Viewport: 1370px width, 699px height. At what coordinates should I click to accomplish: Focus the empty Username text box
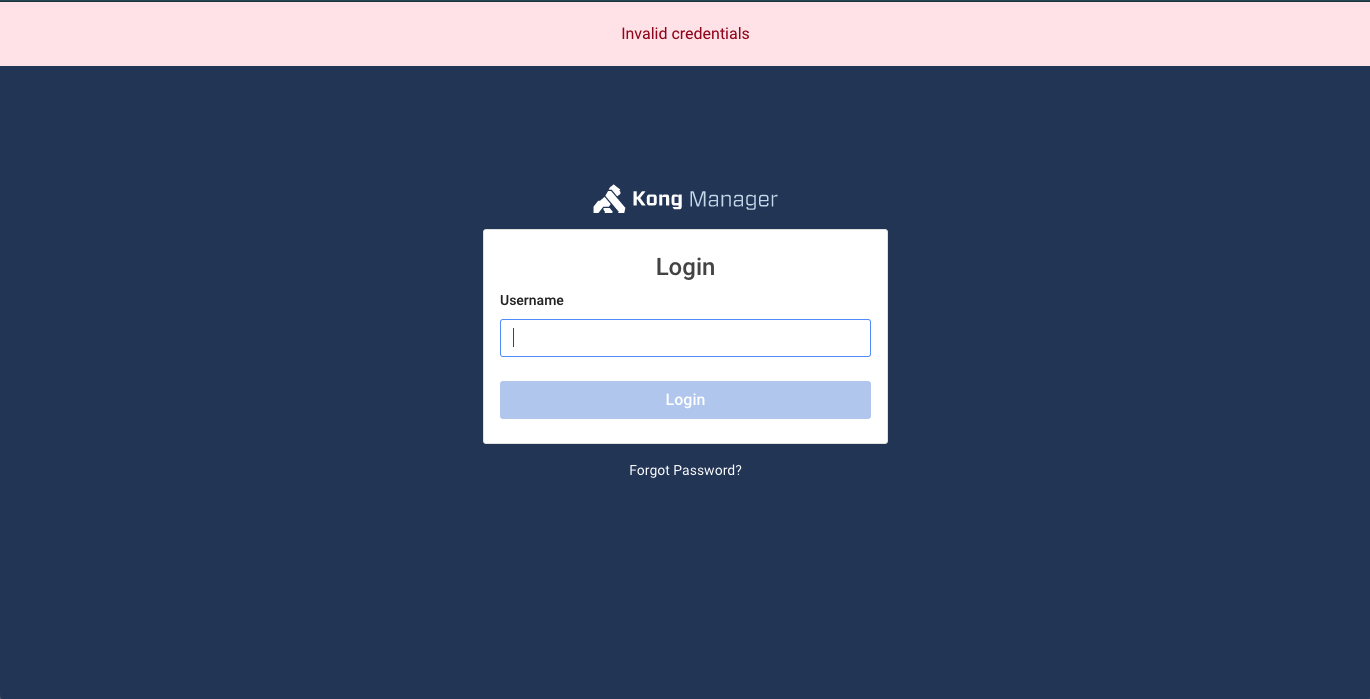point(685,338)
